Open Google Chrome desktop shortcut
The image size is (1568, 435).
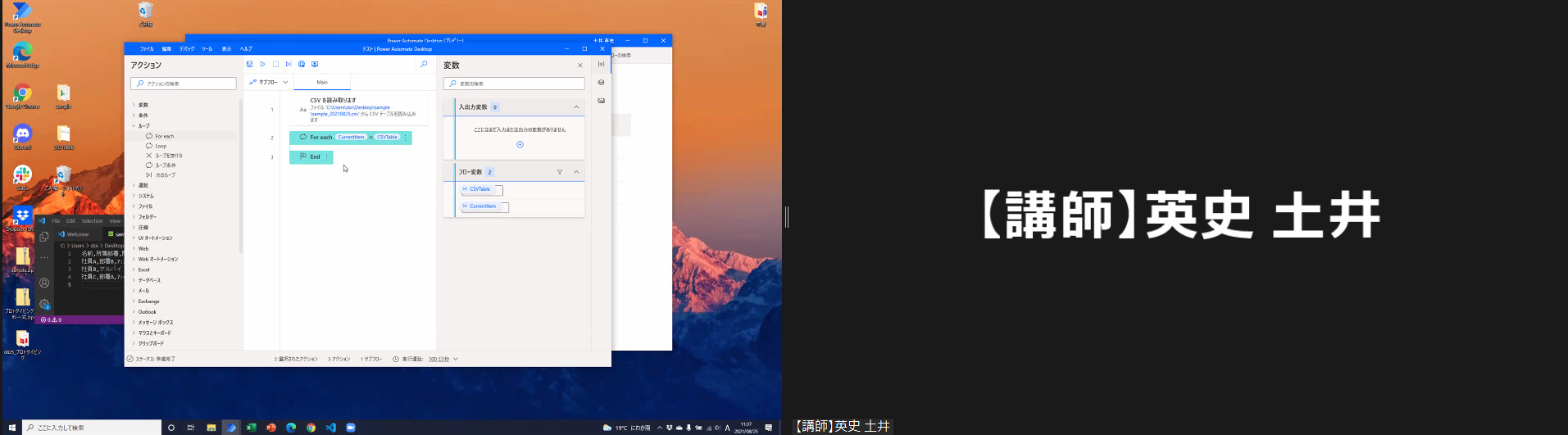click(x=22, y=97)
